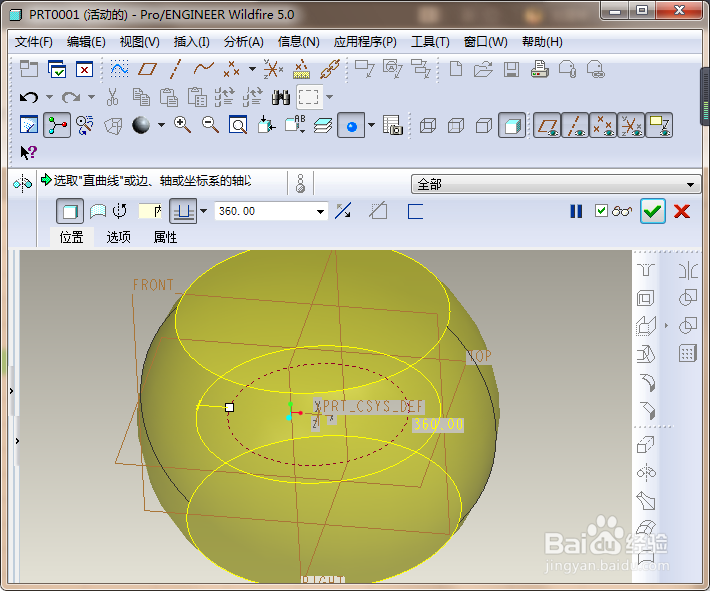Open the undo history dropdown arrow
Screen dimensions: 710x591
coord(49,97)
